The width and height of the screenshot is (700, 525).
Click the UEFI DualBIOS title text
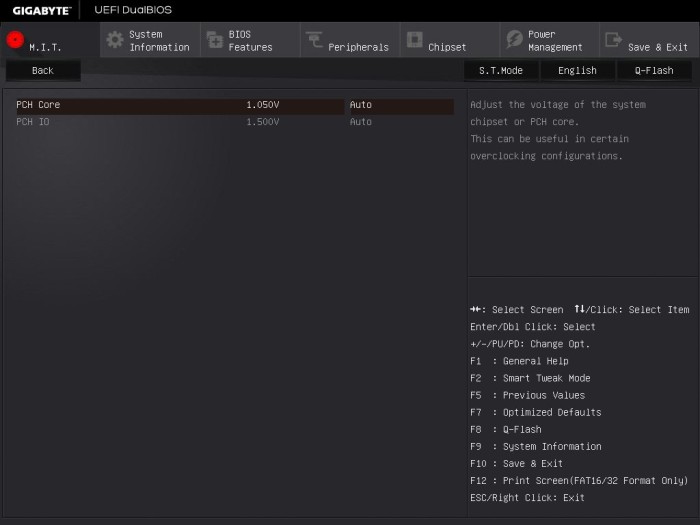pos(133,10)
